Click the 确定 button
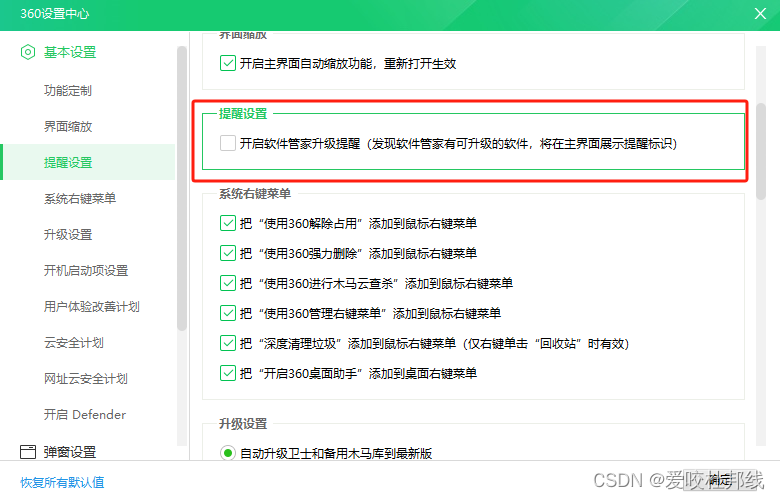The width and height of the screenshot is (780, 500). (719, 480)
